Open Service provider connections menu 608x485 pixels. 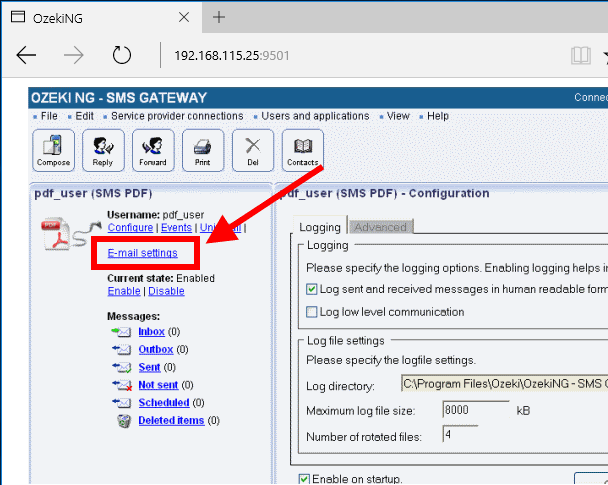tap(177, 116)
